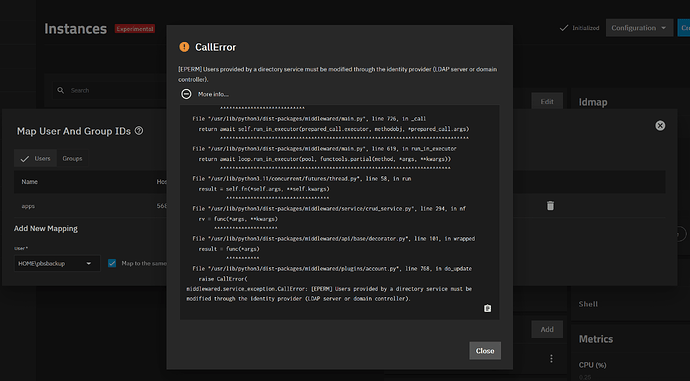690x381 pixels.
Task: Close the CallError dialog
Action: point(484,351)
